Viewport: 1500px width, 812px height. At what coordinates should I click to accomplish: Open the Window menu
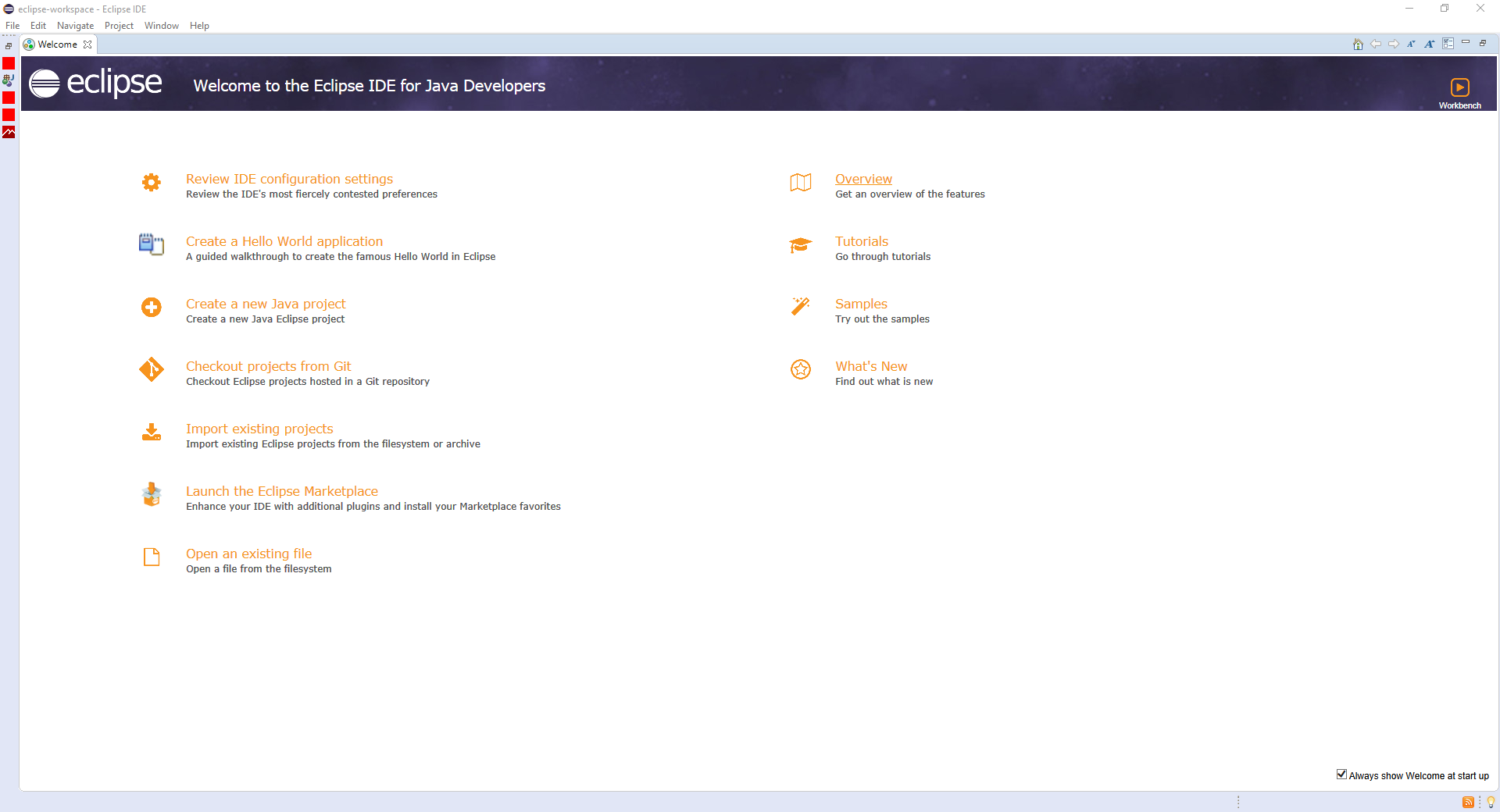162,26
